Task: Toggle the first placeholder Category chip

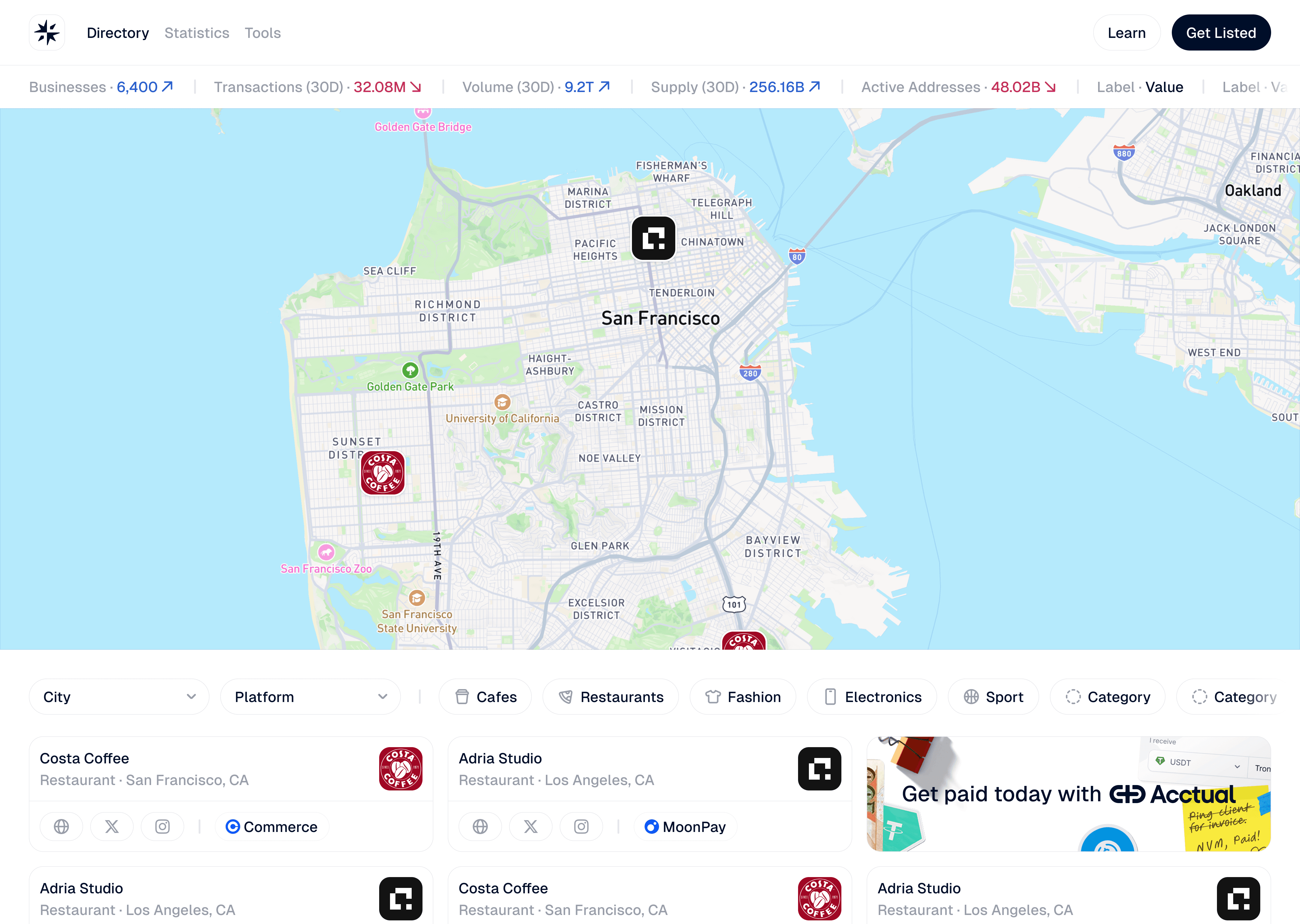Action: (x=1108, y=696)
